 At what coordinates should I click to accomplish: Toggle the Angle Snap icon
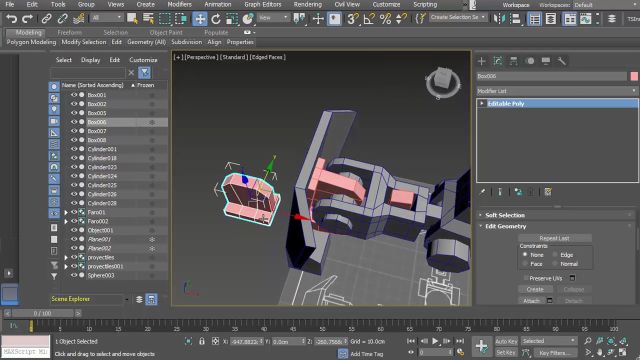click(x=369, y=19)
